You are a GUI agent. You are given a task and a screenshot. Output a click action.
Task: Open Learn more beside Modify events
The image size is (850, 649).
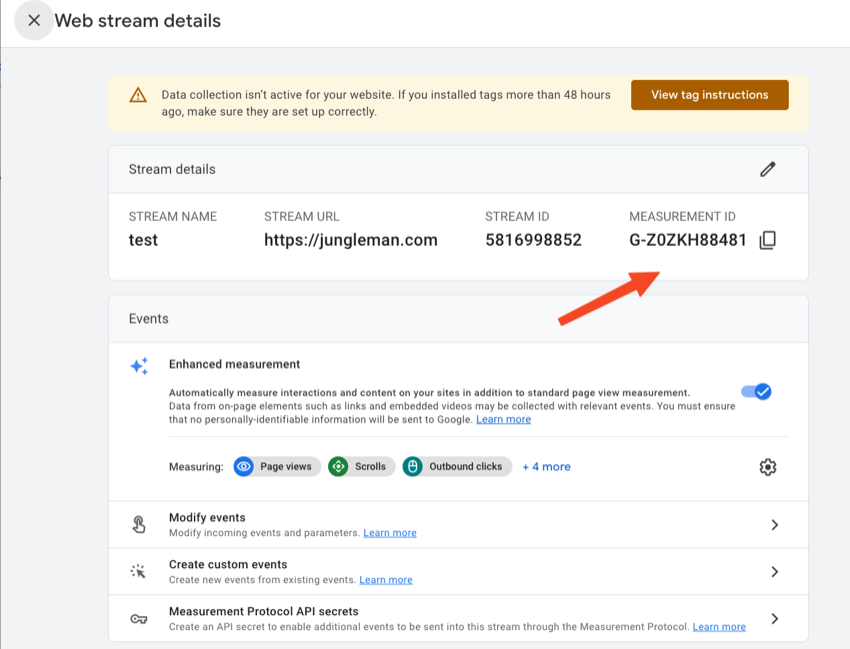(x=389, y=532)
